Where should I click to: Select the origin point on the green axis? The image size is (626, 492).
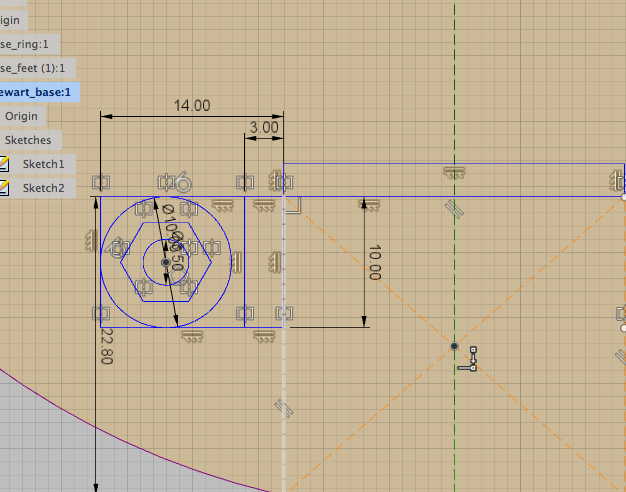coord(454,346)
